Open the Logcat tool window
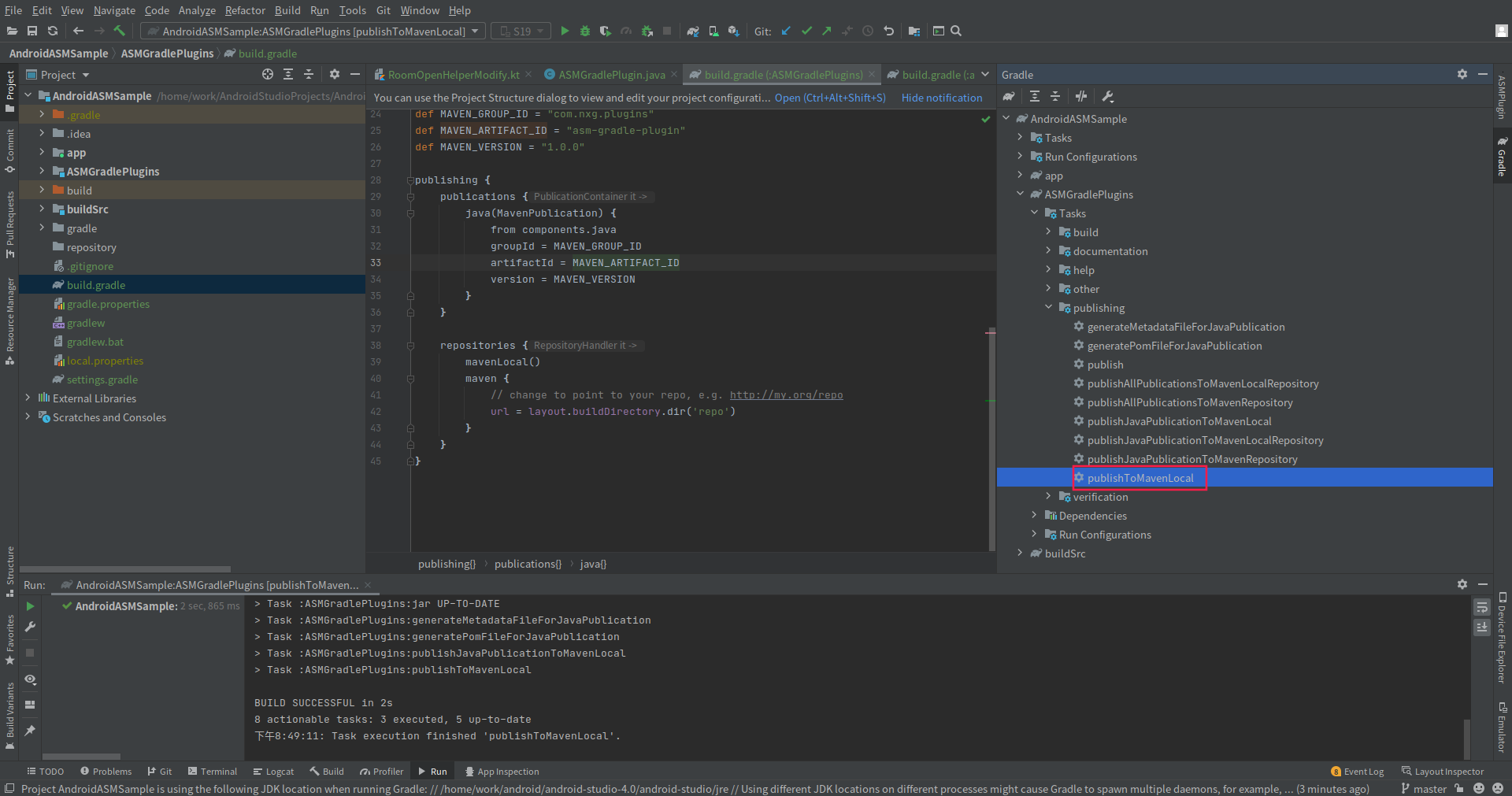 click(273, 772)
